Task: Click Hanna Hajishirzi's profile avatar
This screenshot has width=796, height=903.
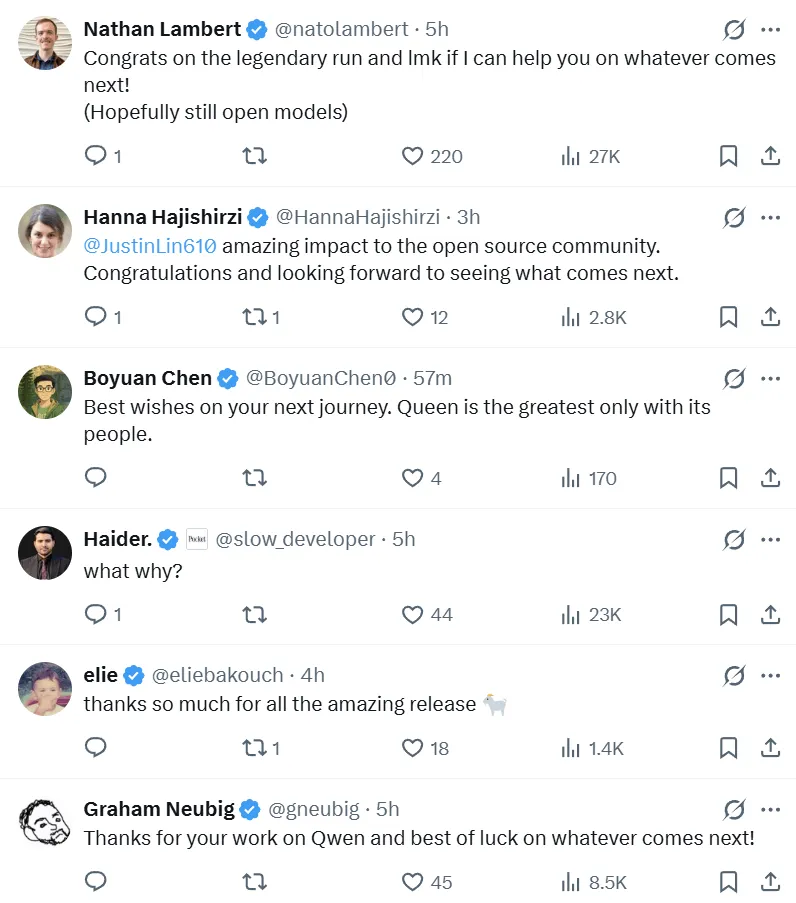Action: click(x=45, y=231)
